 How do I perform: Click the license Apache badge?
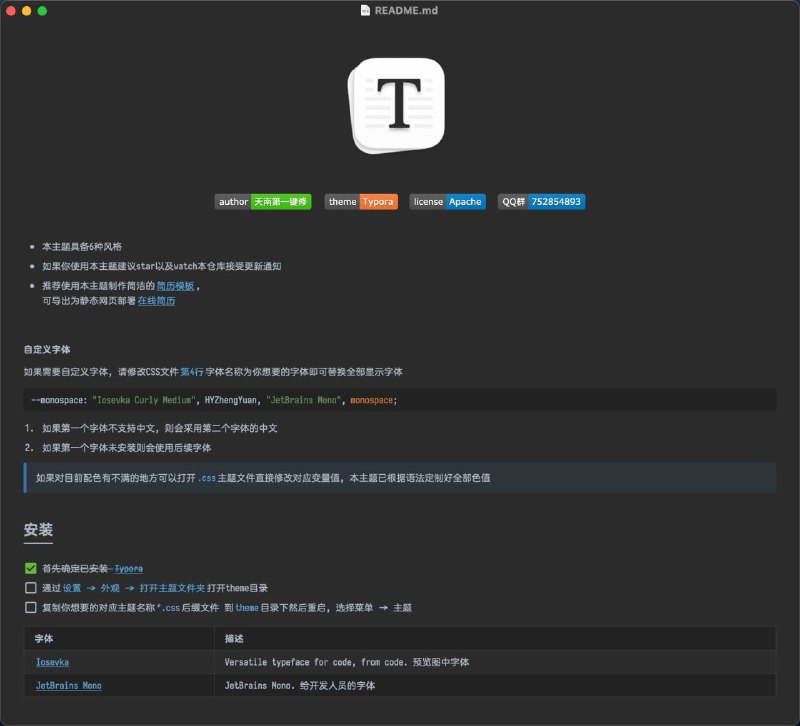[447, 202]
